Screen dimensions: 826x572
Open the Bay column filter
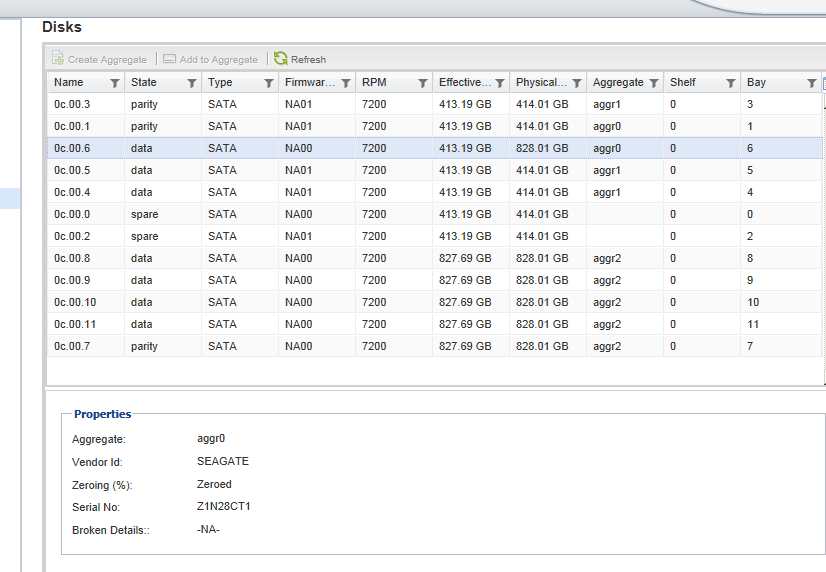pos(812,83)
